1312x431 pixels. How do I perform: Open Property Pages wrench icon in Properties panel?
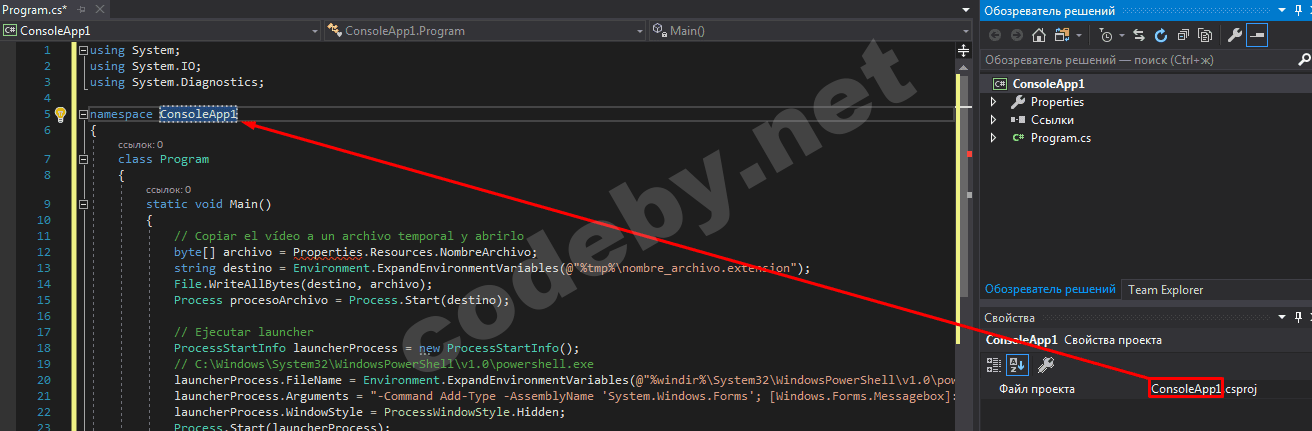(1045, 365)
